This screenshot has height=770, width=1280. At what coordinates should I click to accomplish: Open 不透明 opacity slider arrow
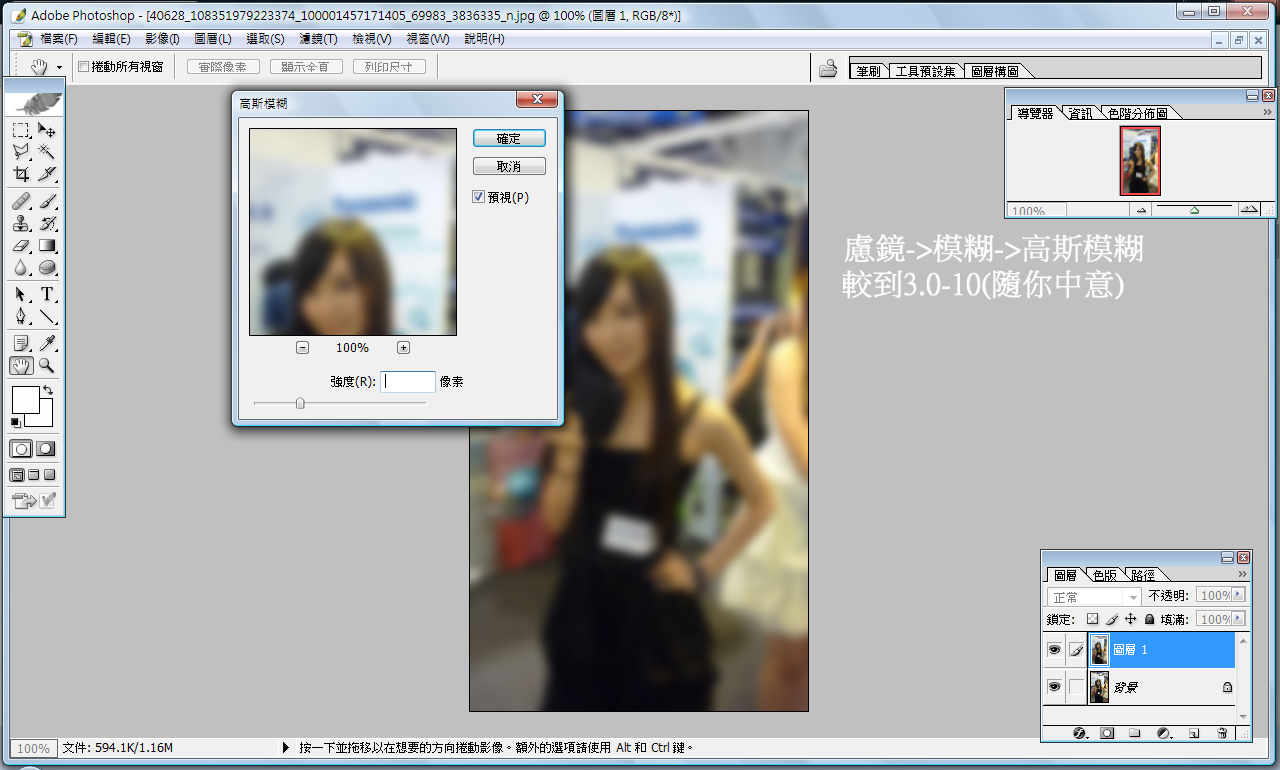coord(1240,596)
